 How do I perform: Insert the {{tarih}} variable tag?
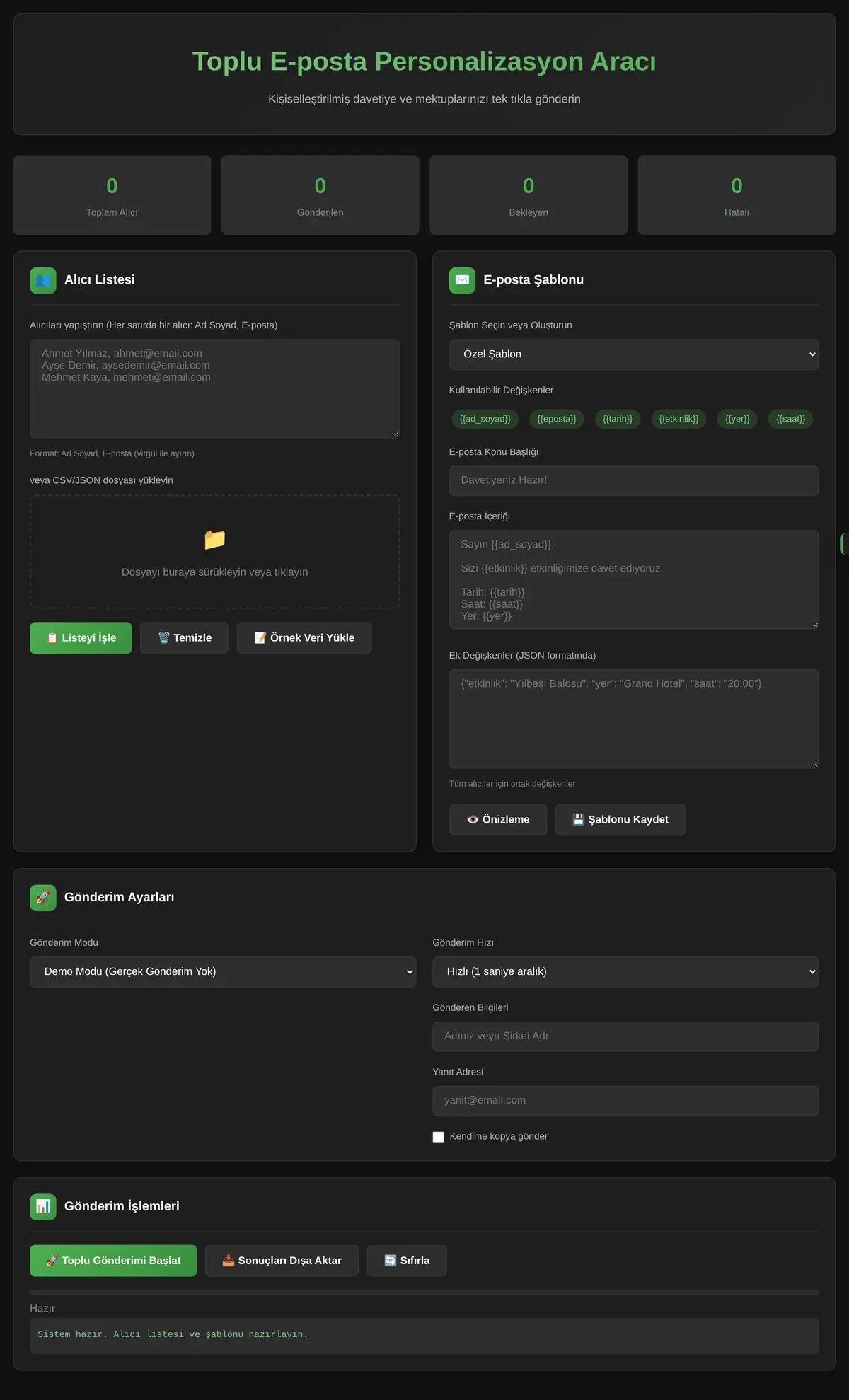click(x=618, y=419)
